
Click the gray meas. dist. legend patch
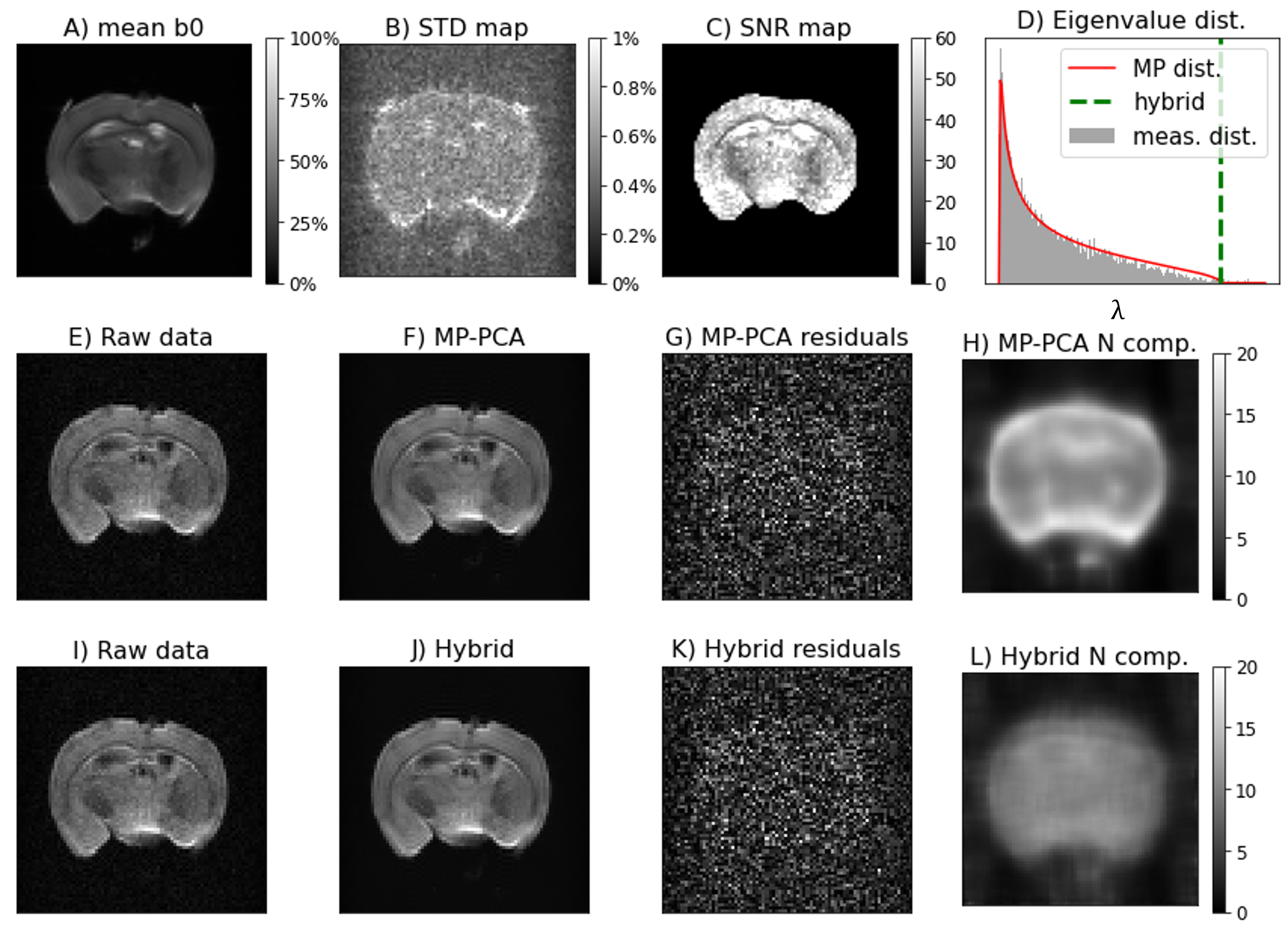[1091, 136]
